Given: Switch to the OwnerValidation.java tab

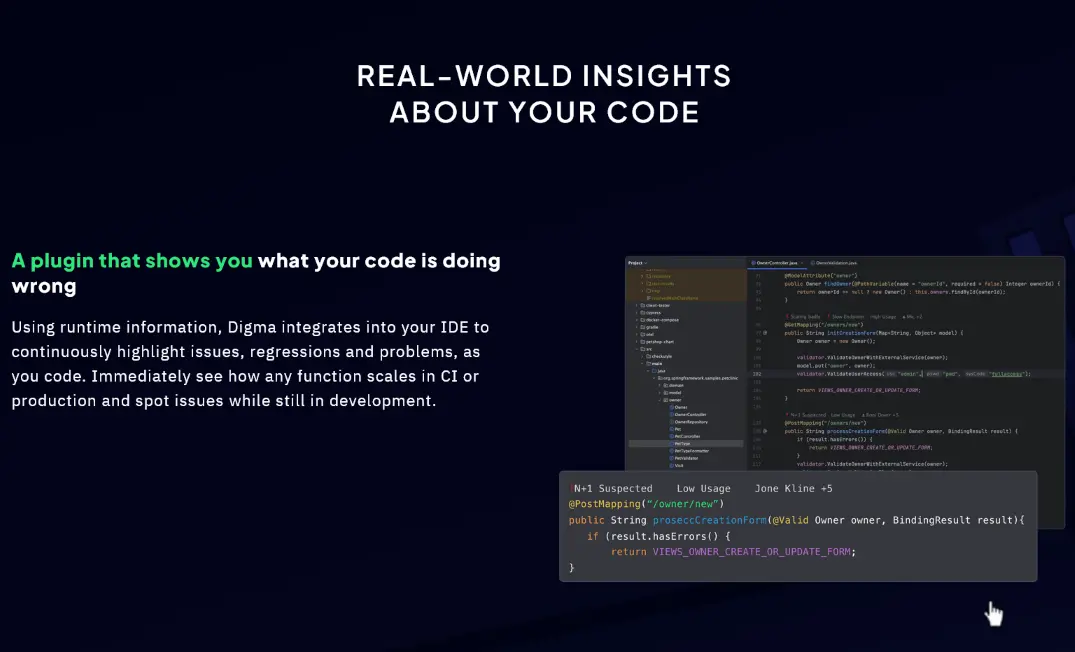Looking at the screenshot, I should (x=837, y=263).
